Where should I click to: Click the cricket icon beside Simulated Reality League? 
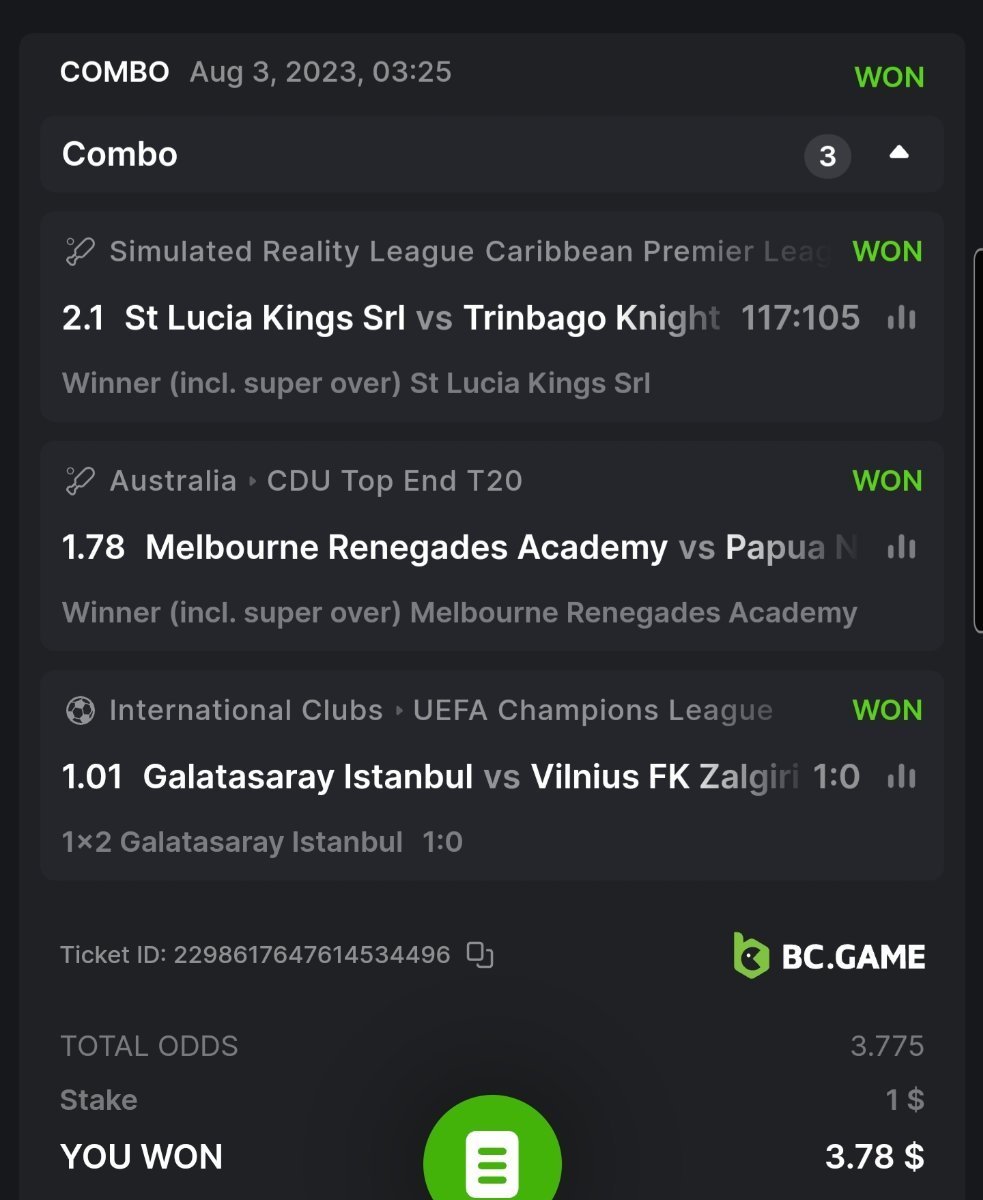(79, 252)
